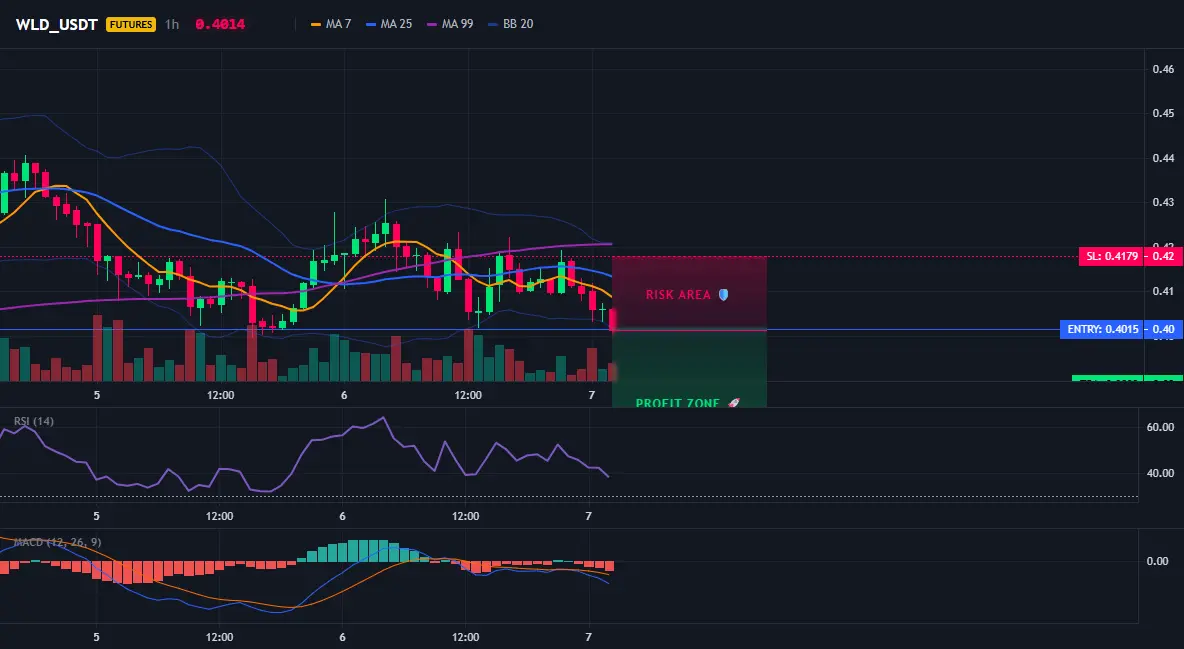
Task: Click the 0.46 price axis value
Action: (x=1163, y=69)
